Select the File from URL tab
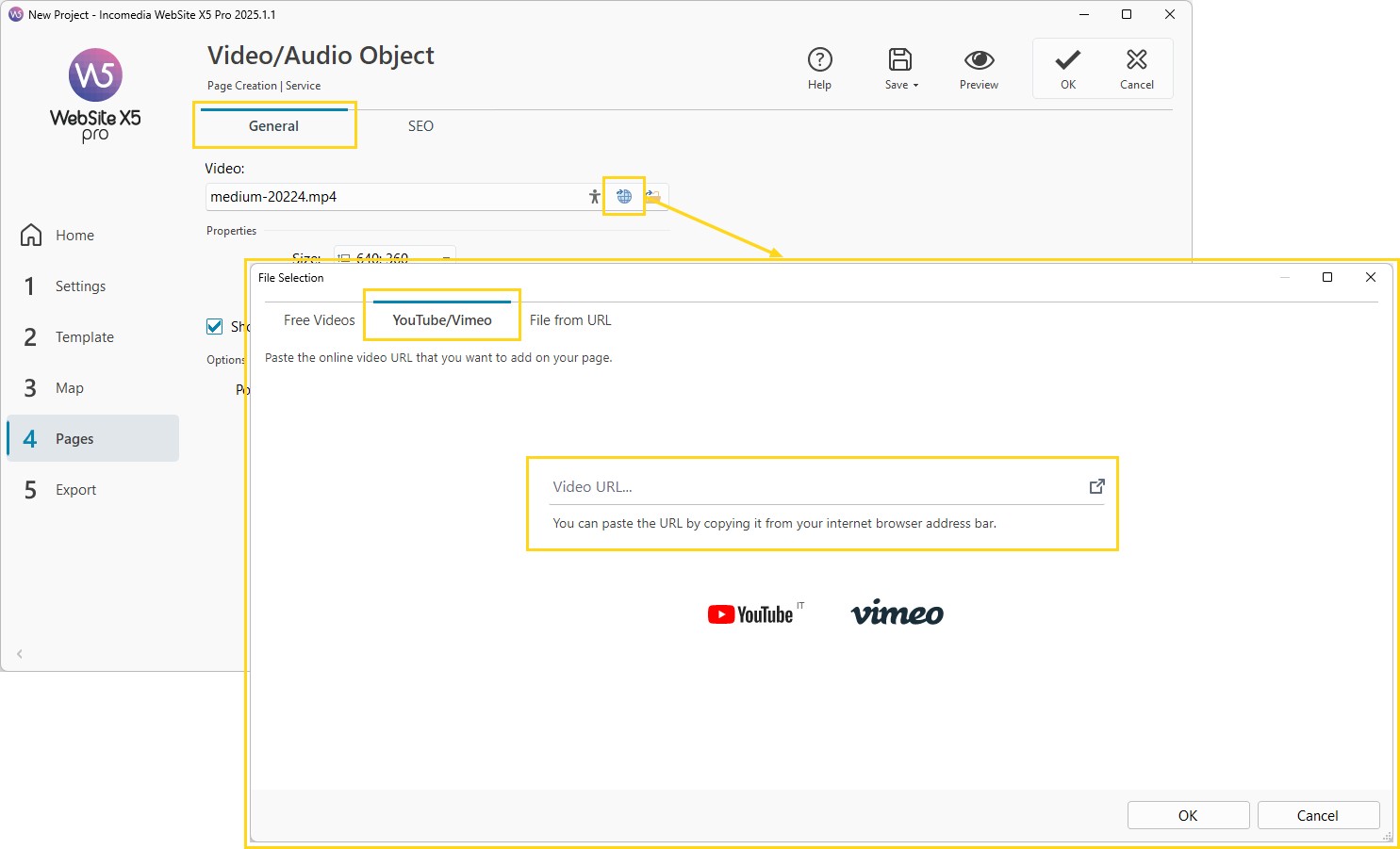The height and width of the screenshot is (849, 1400). coord(570,320)
